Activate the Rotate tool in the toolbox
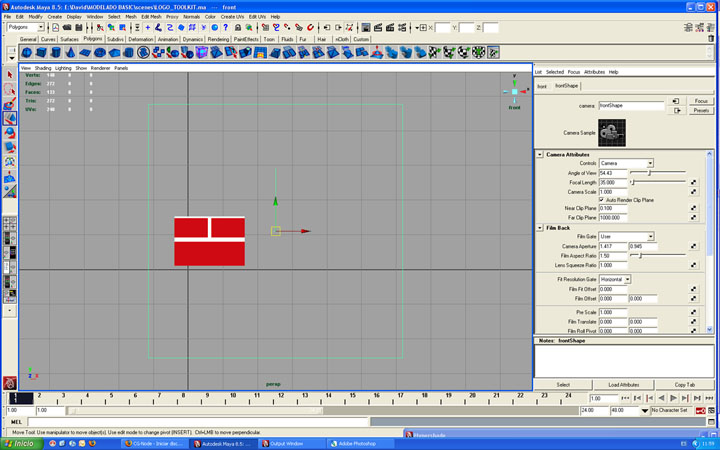This screenshot has width=720, height=450. [10, 133]
